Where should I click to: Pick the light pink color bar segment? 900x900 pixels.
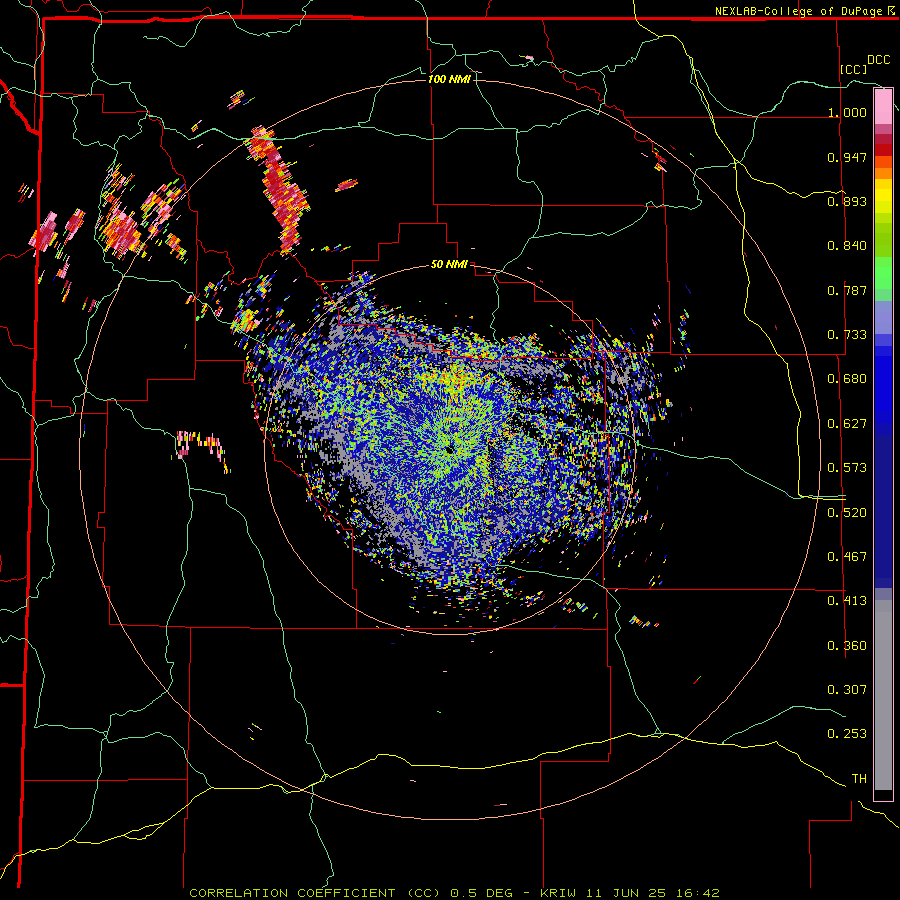(x=883, y=107)
